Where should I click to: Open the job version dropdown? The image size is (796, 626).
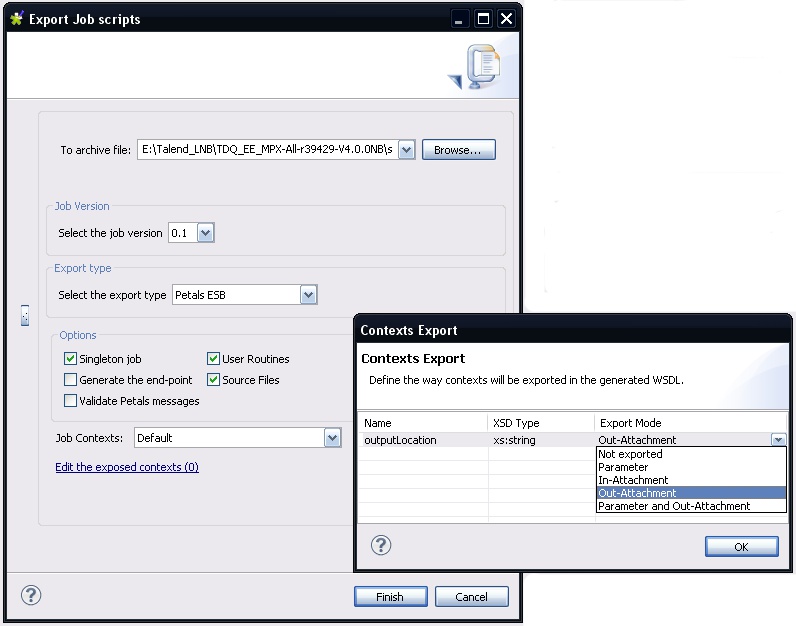pos(205,233)
